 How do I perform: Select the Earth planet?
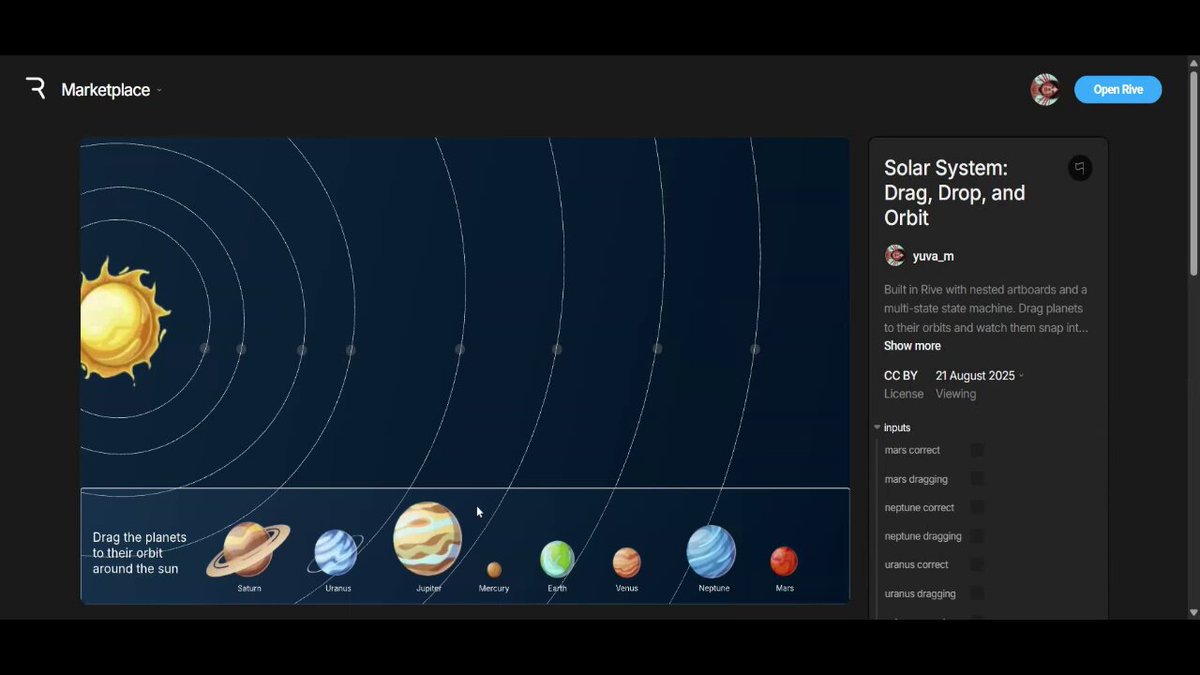coord(557,559)
